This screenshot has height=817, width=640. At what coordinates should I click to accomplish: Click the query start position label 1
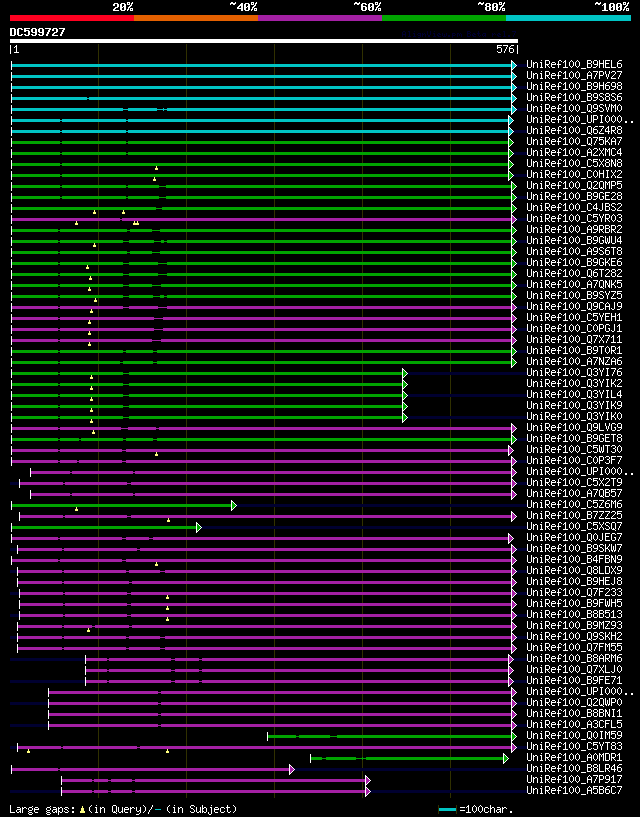coord(16,49)
